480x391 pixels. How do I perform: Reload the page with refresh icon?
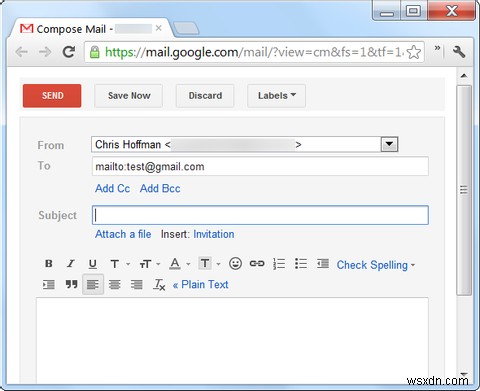pyautogui.click(x=69, y=52)
